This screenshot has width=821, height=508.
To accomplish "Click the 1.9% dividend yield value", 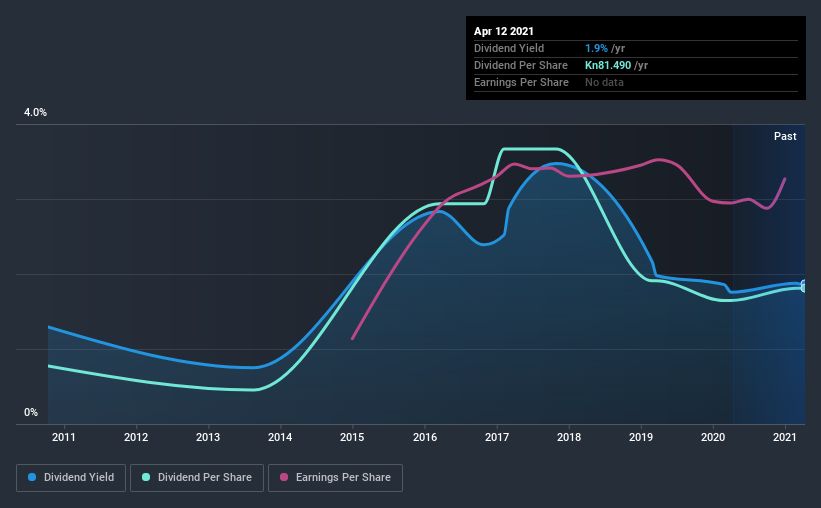I will point(596,48).
